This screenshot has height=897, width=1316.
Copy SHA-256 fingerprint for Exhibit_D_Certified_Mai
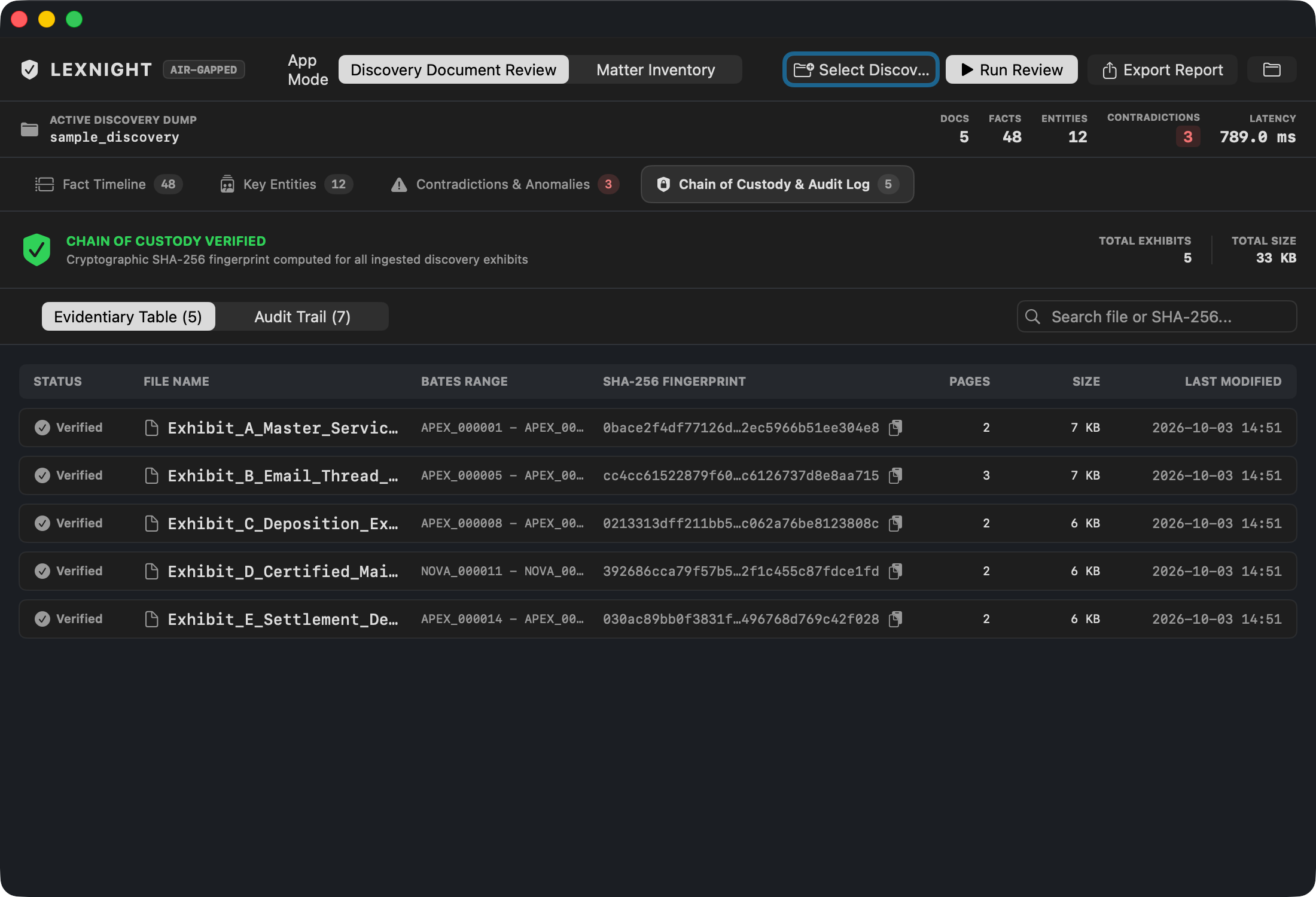click(895, 571)
